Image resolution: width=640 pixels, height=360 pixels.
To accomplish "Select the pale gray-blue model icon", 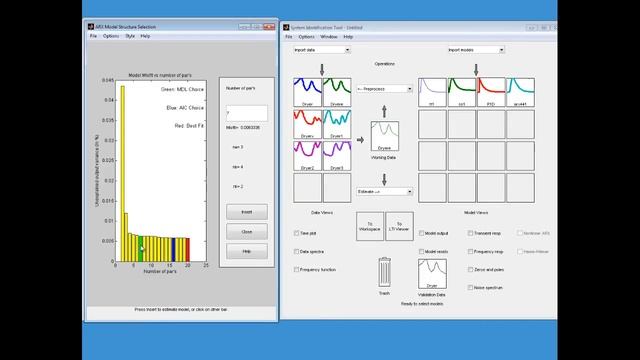I will click(432, 92).
